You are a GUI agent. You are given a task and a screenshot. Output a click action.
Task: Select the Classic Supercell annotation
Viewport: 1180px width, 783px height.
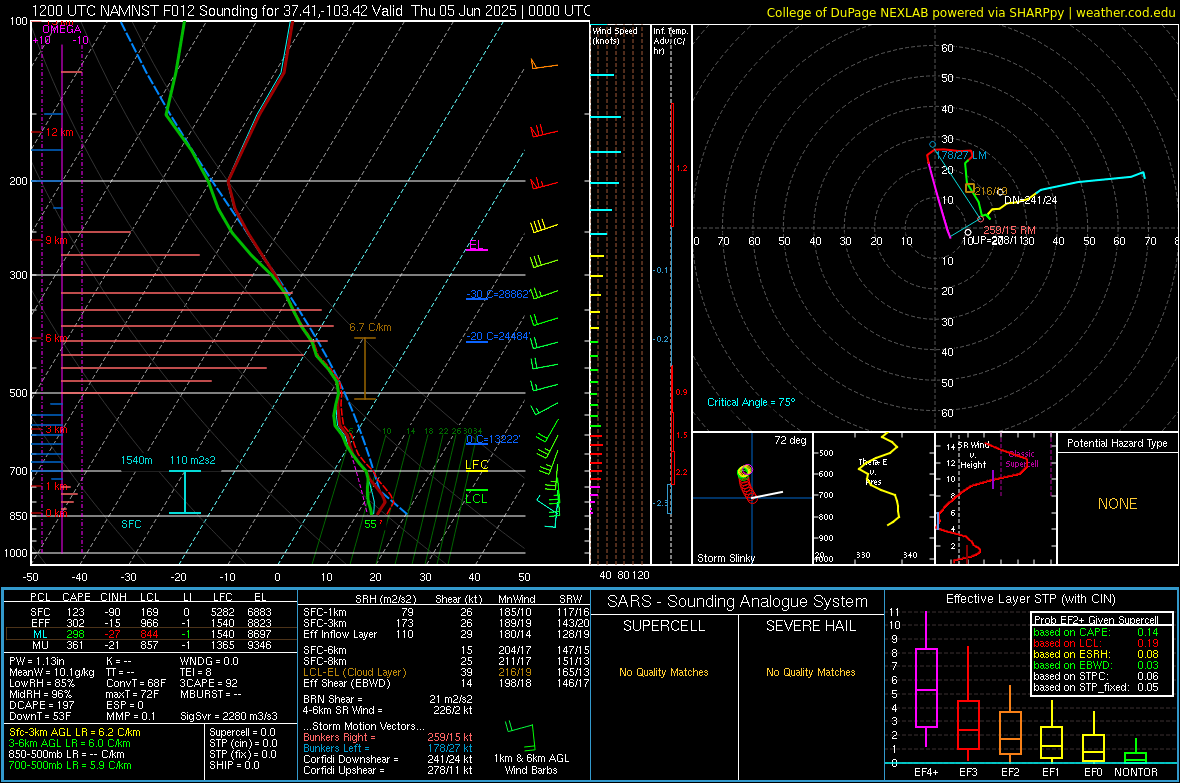(1021, 459)
